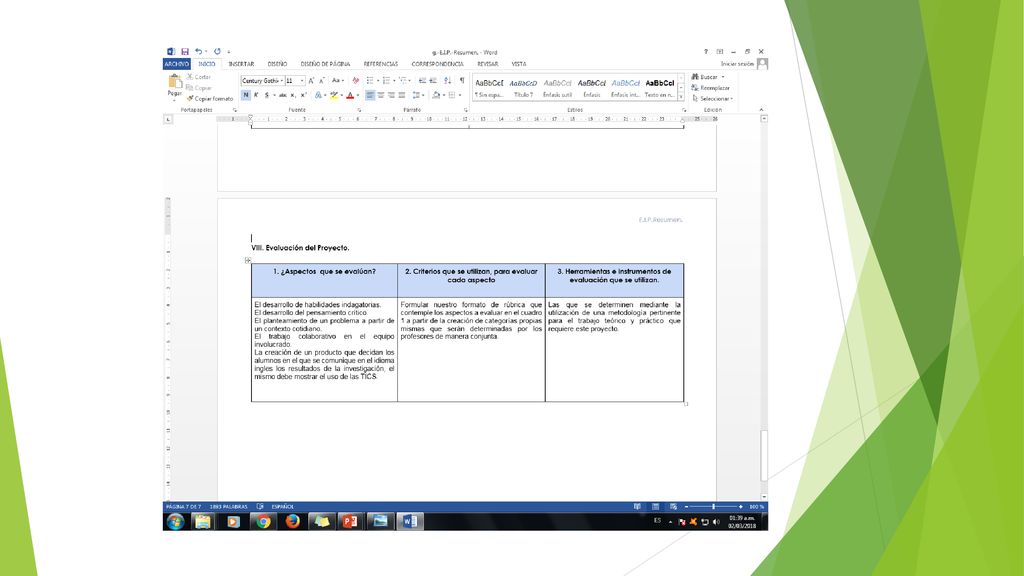This screenshot has height=576, width=1024.
Task: Switch to read mode view
Action: point(637,507)
